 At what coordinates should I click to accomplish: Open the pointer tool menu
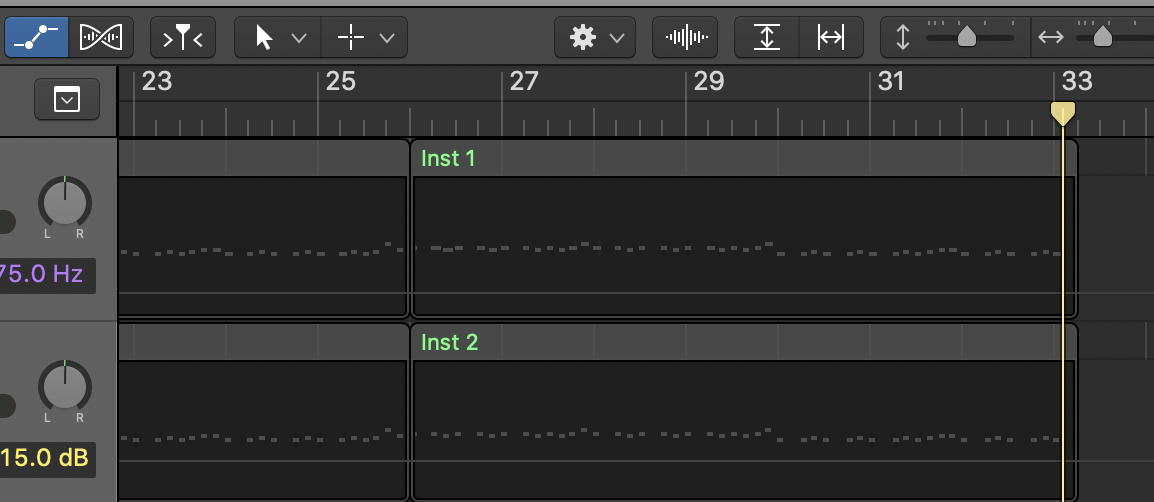(278, 38)
